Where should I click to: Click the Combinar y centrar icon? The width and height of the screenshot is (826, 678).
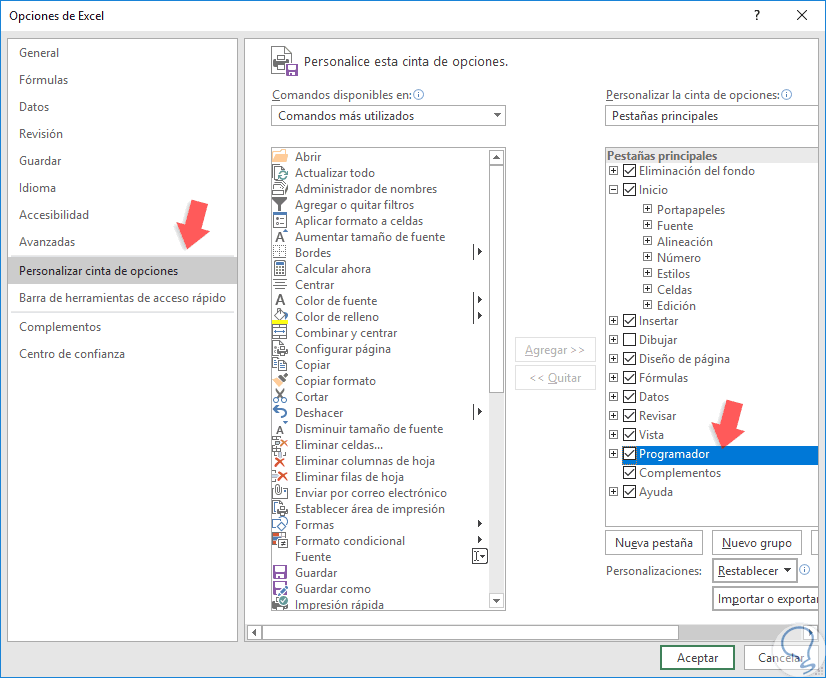click(280, 332)
